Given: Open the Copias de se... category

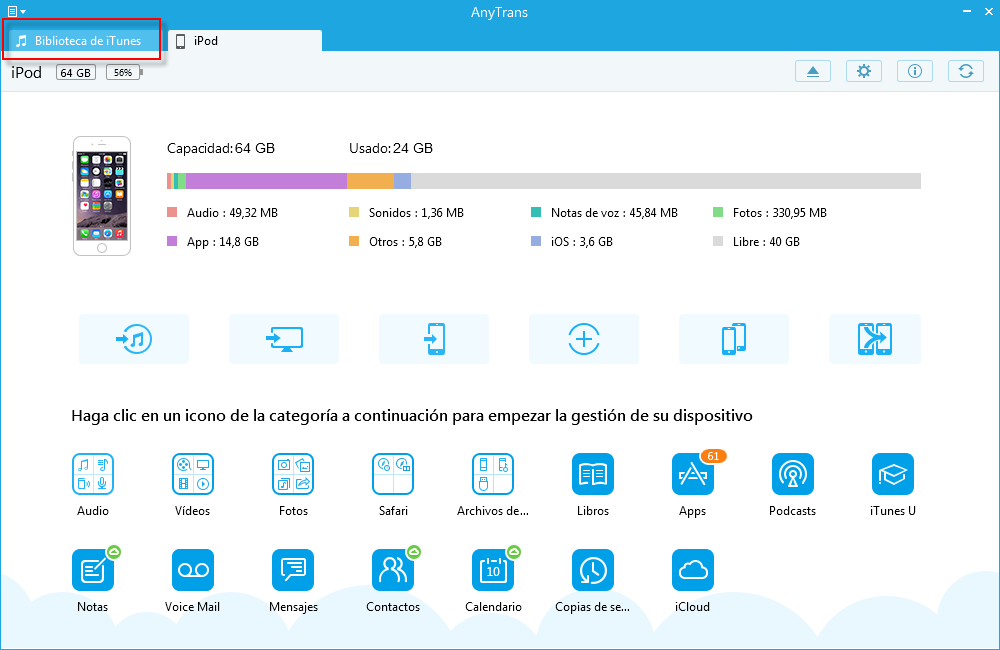Looking at the screenshot, I should pyautogui.click(x=593, y=570).
